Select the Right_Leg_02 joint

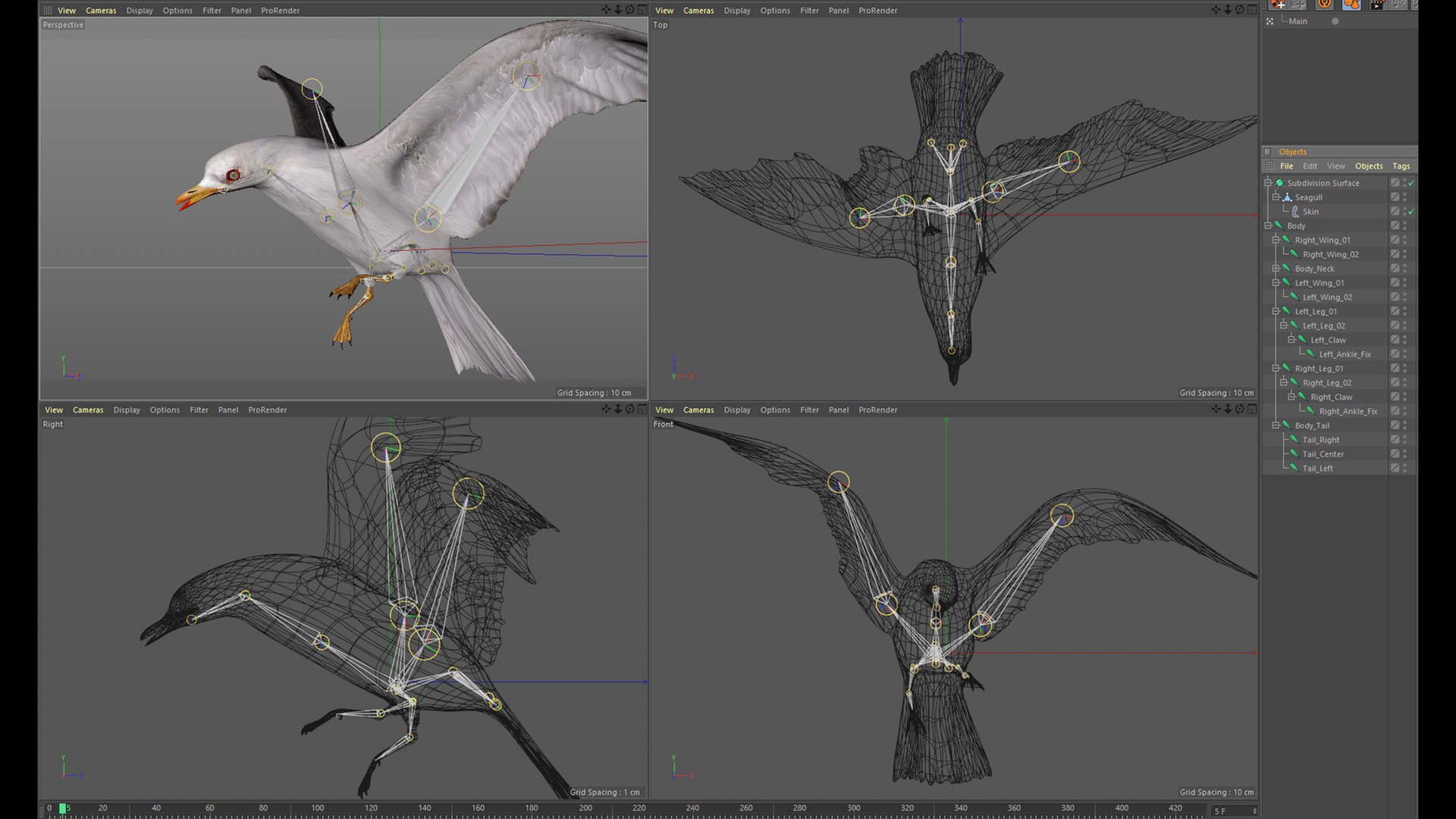point(1326,383)
